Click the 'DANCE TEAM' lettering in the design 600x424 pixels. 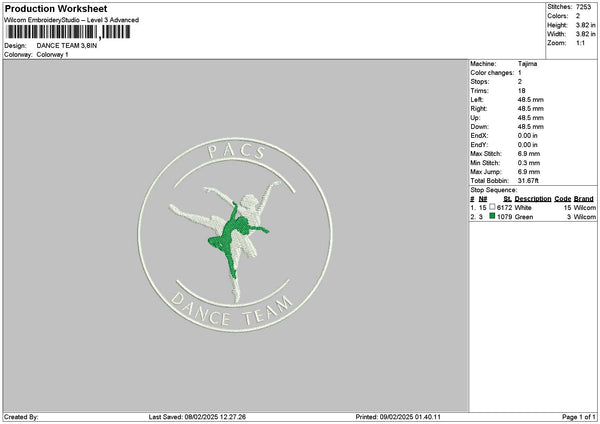232,310
